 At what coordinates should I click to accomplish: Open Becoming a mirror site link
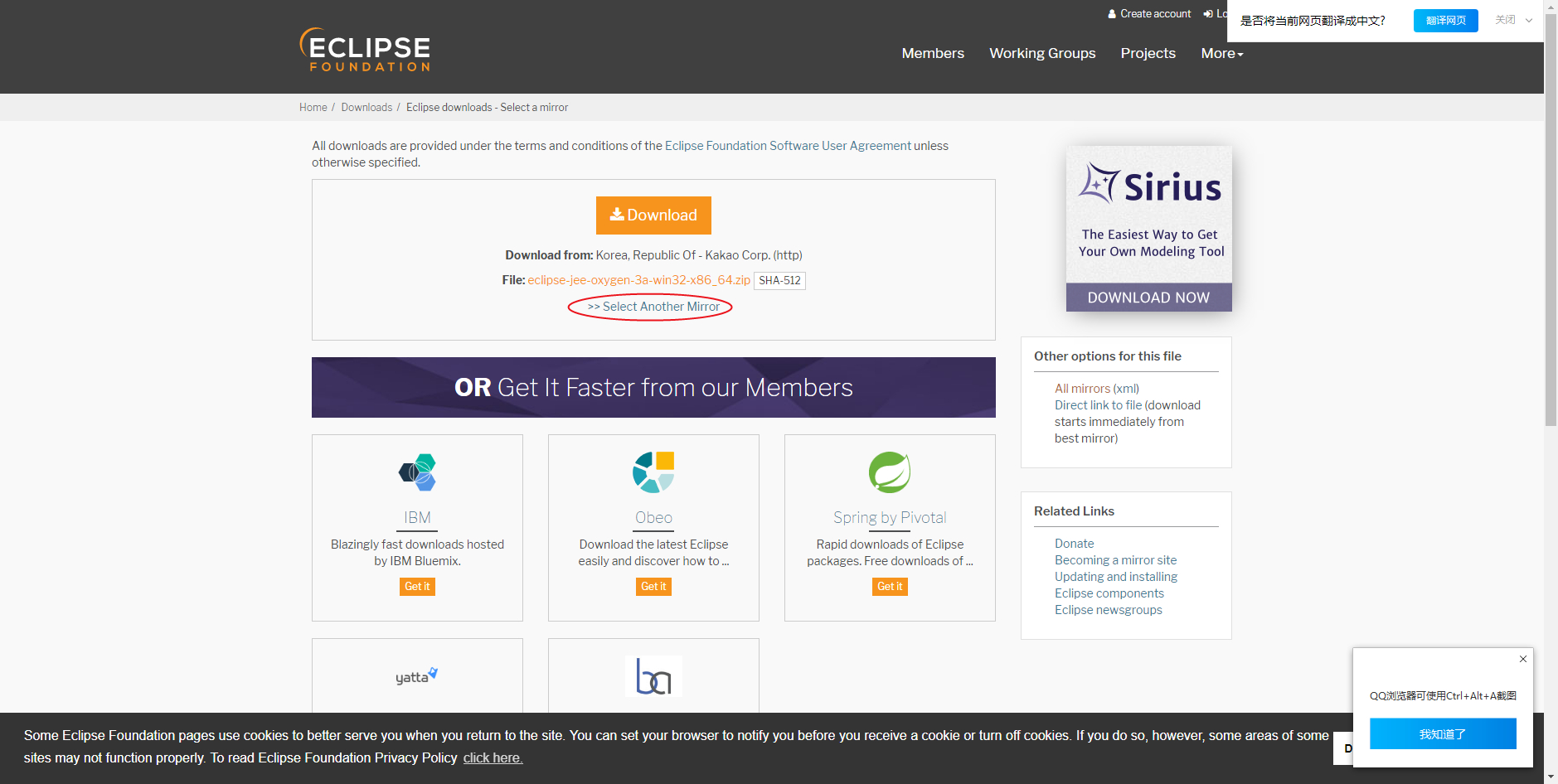1115,560
